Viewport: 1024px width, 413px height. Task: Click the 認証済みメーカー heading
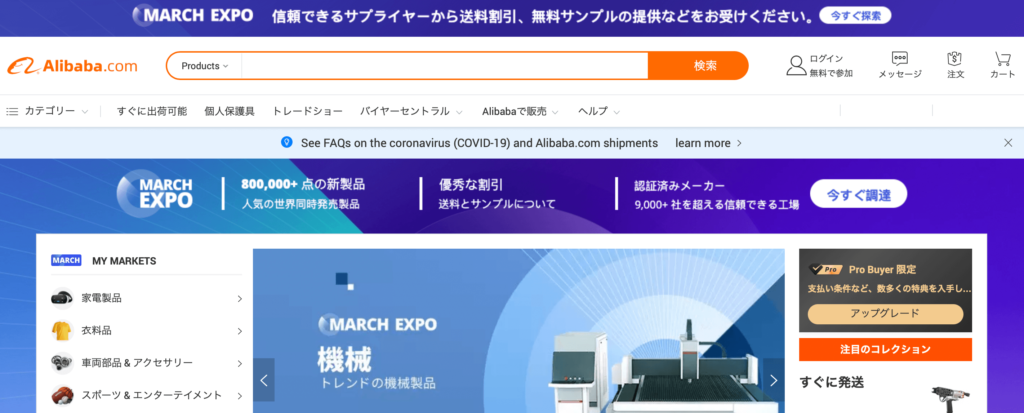pos(679,186)
